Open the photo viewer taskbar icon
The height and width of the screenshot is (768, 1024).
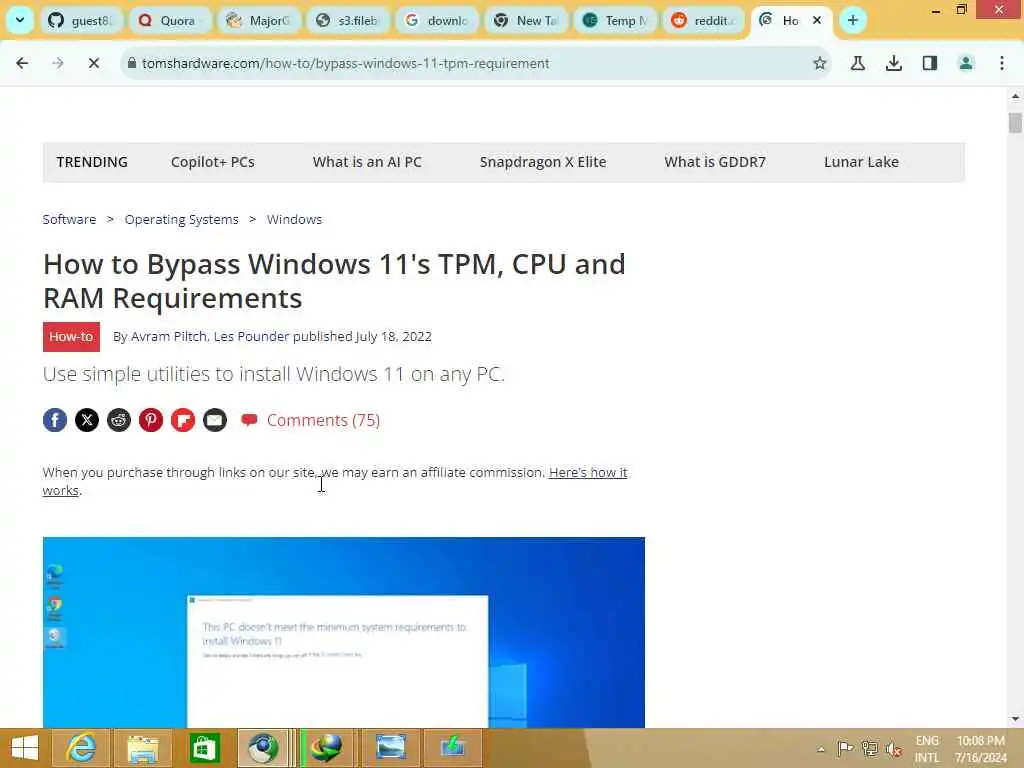click(x=391, y=748)
